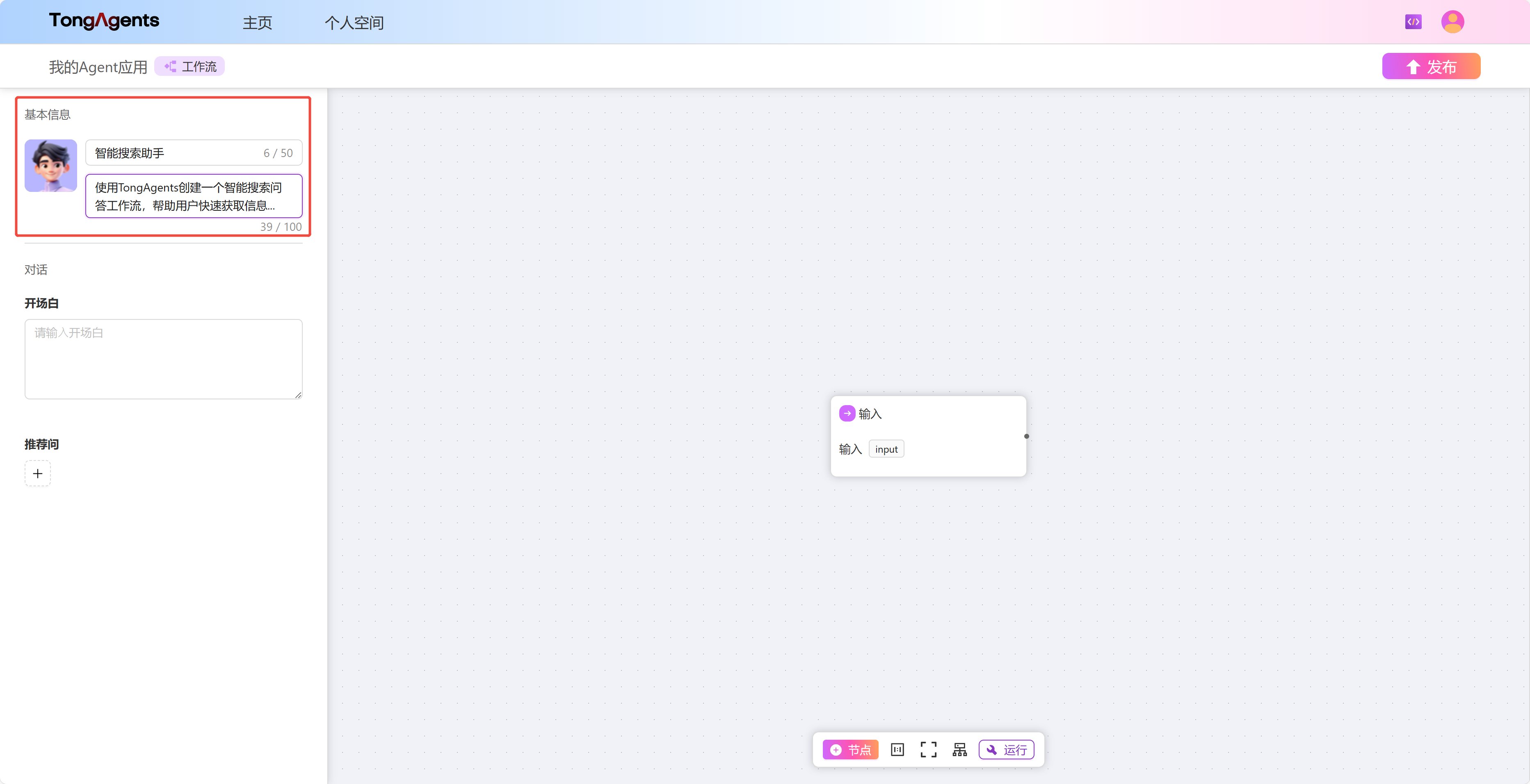Go to 主页 tab
The image size is (1530, 784).
(x=257, y=23)
